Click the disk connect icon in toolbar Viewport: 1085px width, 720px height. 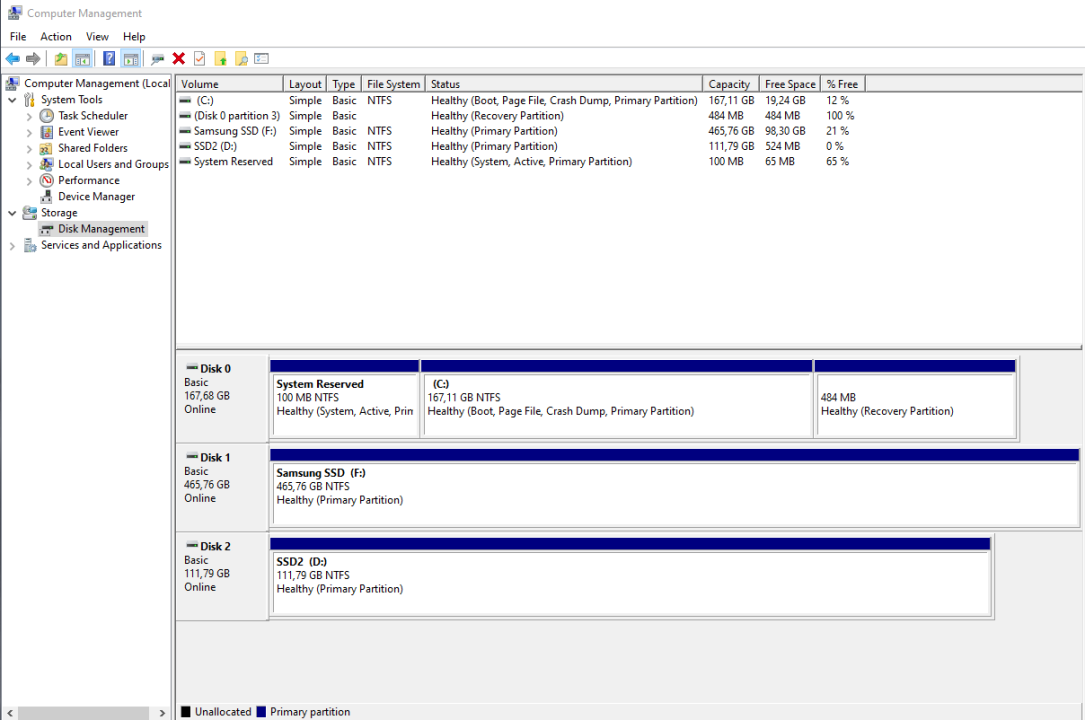click(x=158, y=59)
